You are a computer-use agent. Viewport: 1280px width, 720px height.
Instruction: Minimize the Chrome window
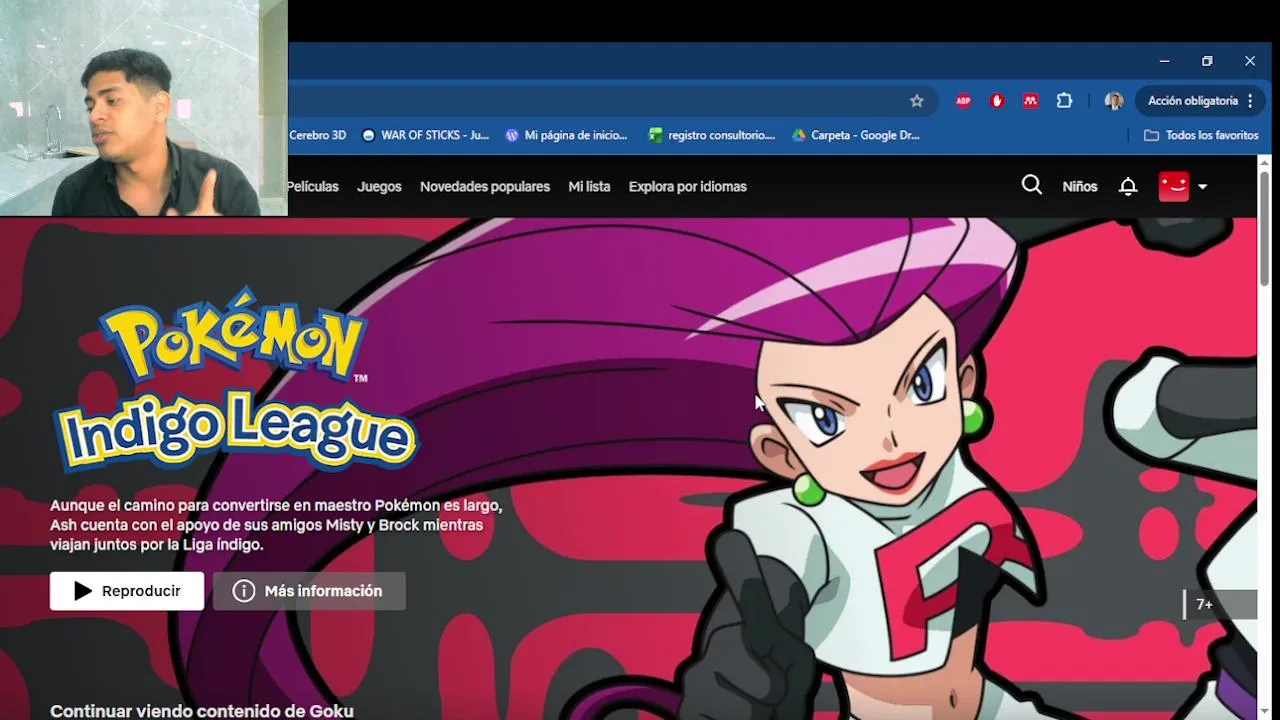(x=1164, y=61)
